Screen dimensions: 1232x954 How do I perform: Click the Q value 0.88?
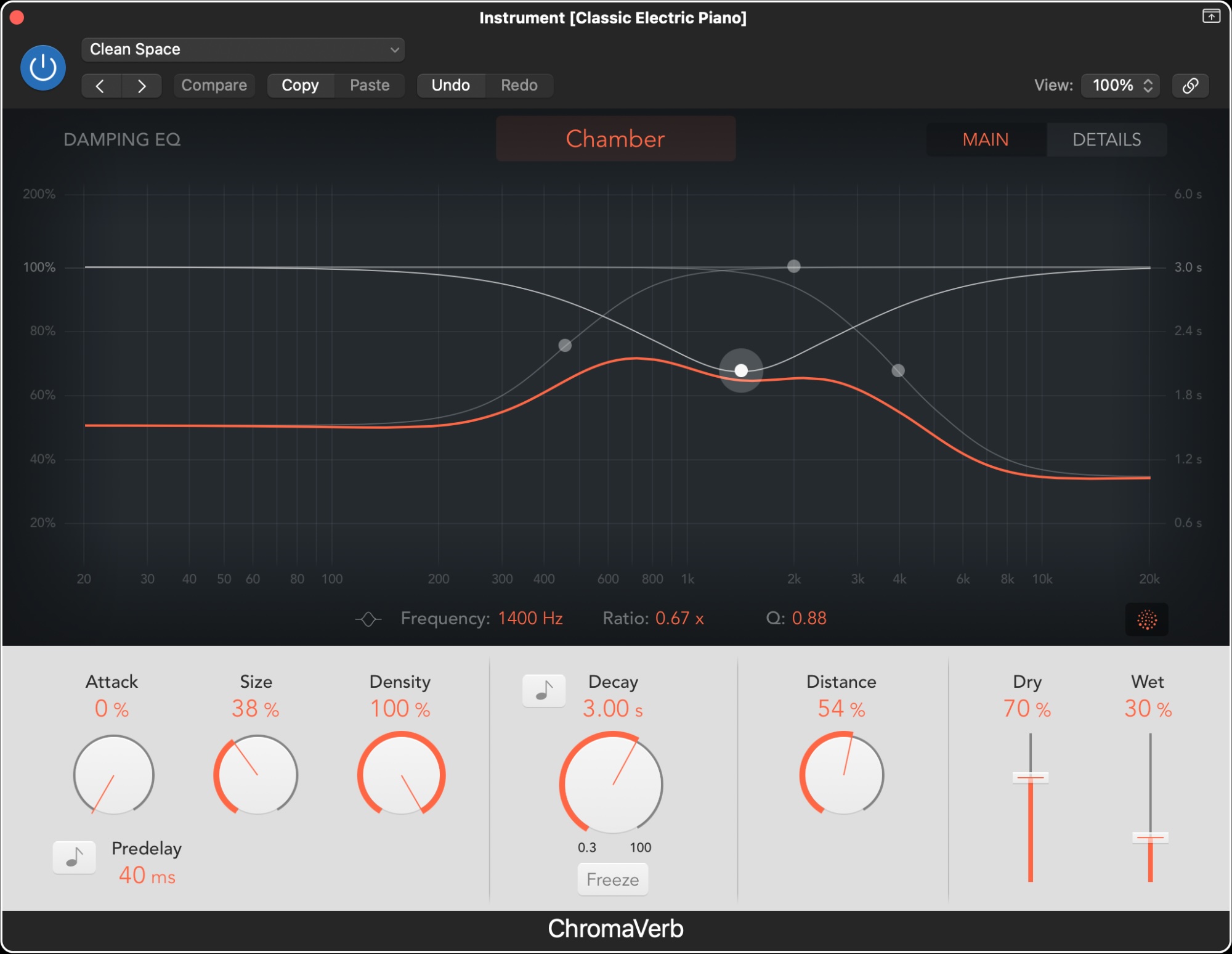[x=809, y=618]
